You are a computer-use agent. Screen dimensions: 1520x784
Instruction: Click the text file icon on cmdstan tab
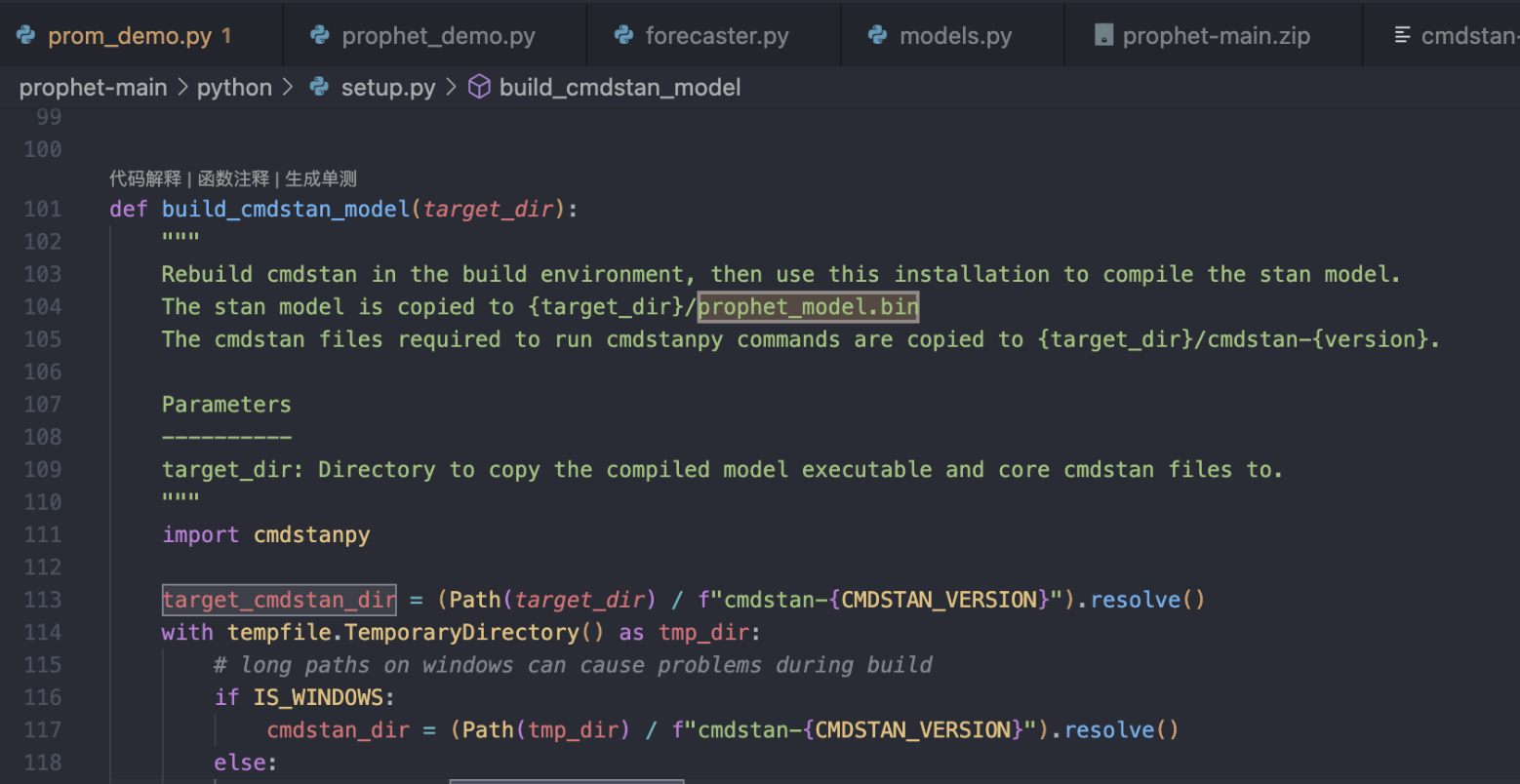(x=1402, y=36)
